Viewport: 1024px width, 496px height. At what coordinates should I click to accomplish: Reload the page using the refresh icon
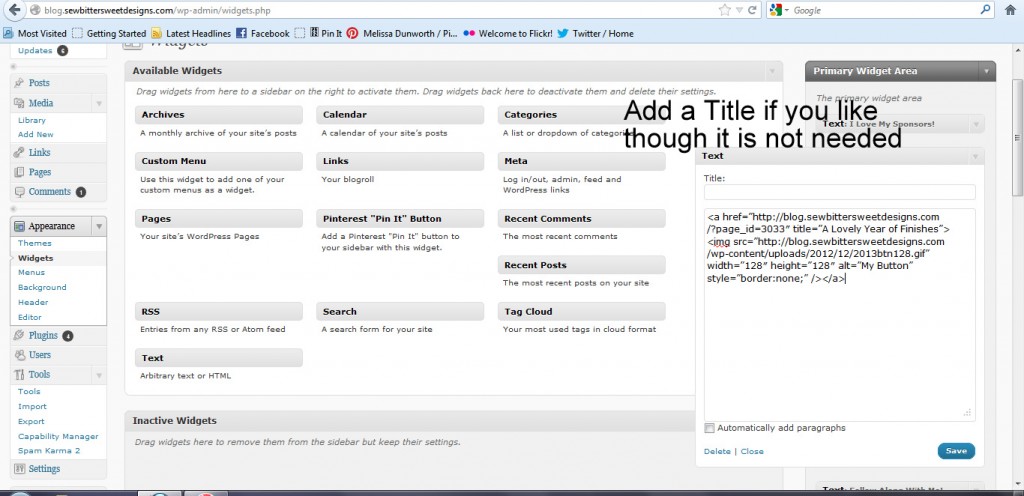[x=752, y=10]
